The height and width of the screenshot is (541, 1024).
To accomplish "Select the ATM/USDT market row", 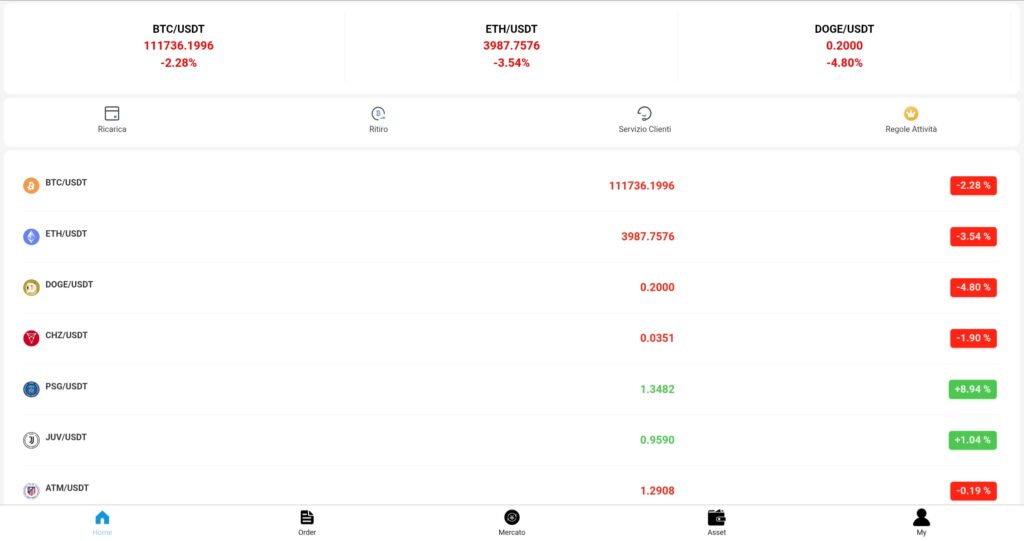I will (x=511, y=491).
